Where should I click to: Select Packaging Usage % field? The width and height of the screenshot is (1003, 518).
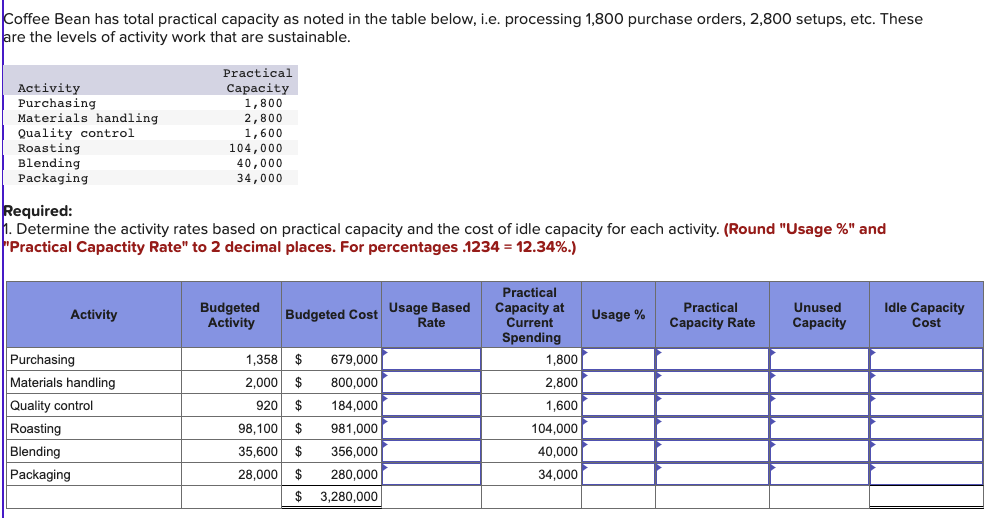(619, 475)
